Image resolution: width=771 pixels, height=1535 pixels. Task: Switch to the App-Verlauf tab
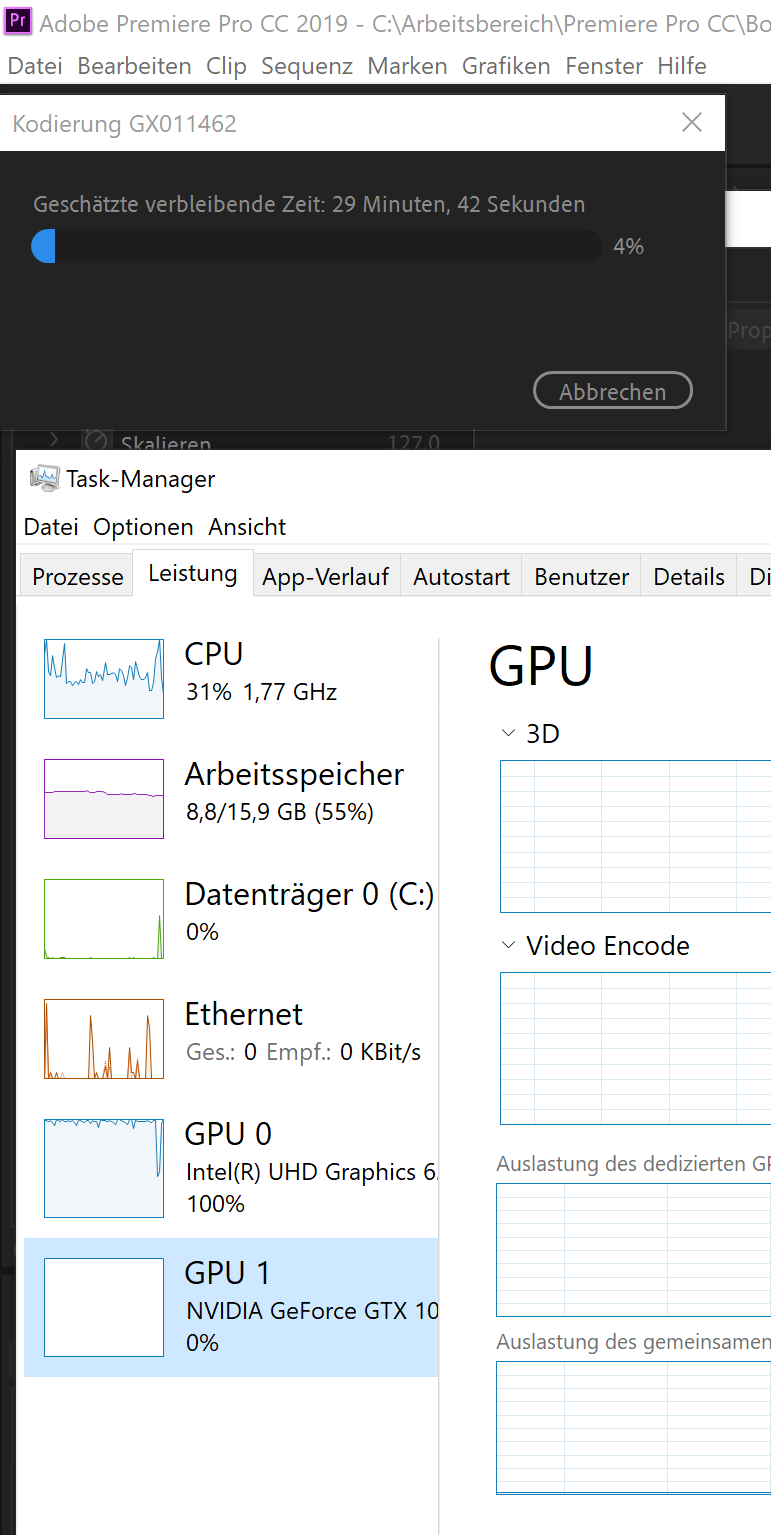pyautogui.click(x=326, y=577)
